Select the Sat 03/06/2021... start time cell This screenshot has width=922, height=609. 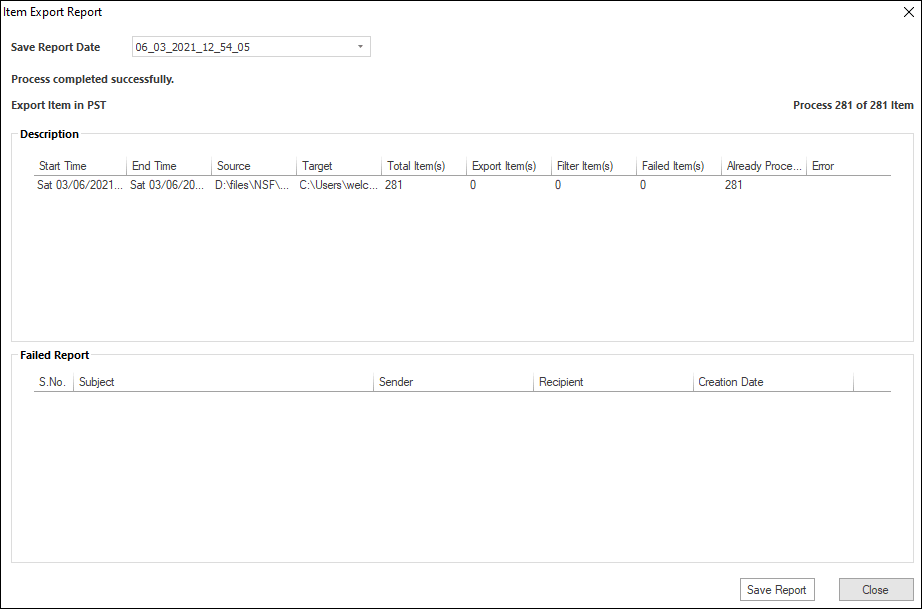[80, 185]
